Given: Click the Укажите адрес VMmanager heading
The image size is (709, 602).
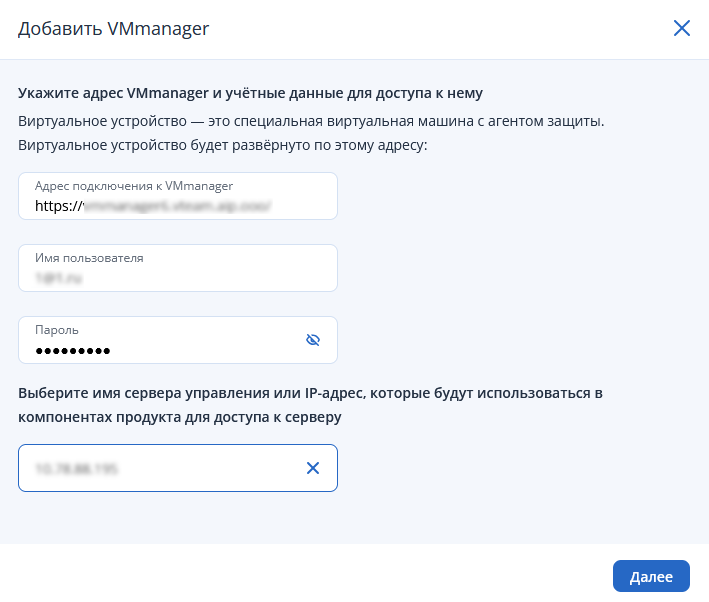Looking at the screenshot, I should [x=251, y=93].
